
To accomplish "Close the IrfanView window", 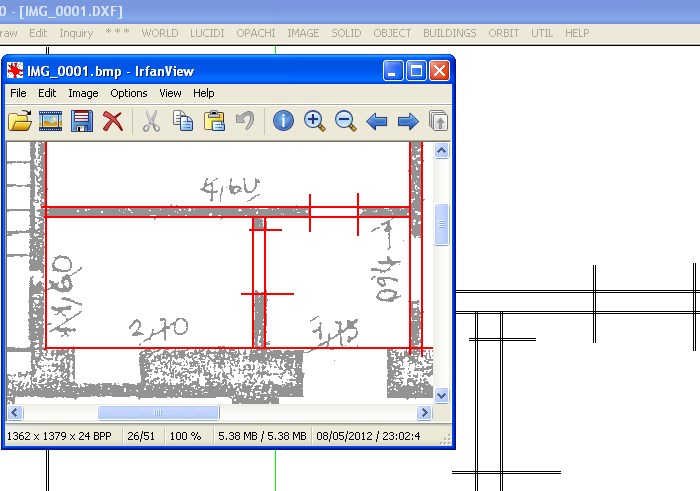I will 439,71.
